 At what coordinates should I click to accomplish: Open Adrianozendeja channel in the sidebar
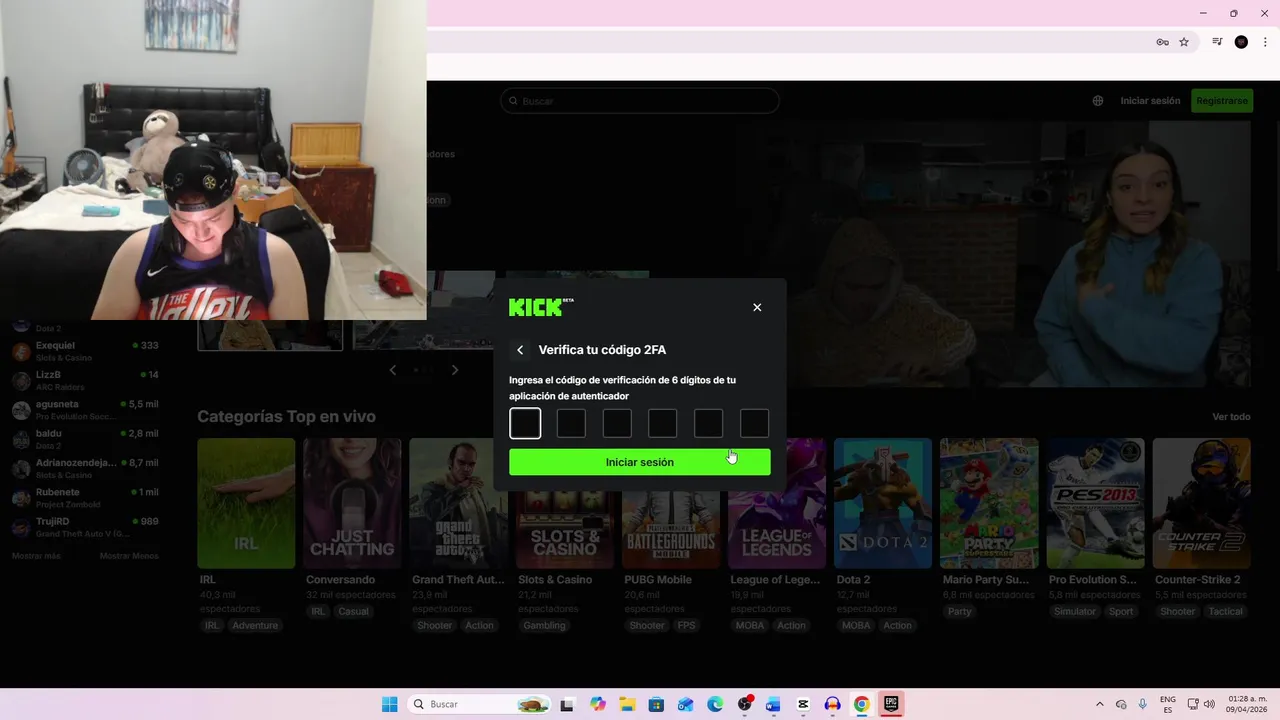[x=85, y=468]
